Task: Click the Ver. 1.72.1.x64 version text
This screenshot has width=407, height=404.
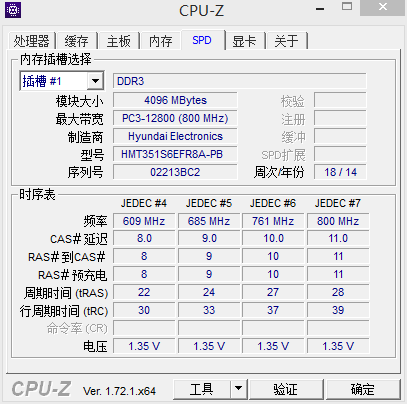Action: (119, 391)
